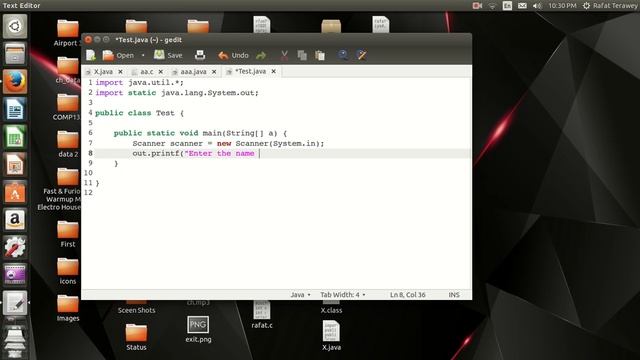Print the current document
This screenshot has width=640, height=360.
(200, 55)
